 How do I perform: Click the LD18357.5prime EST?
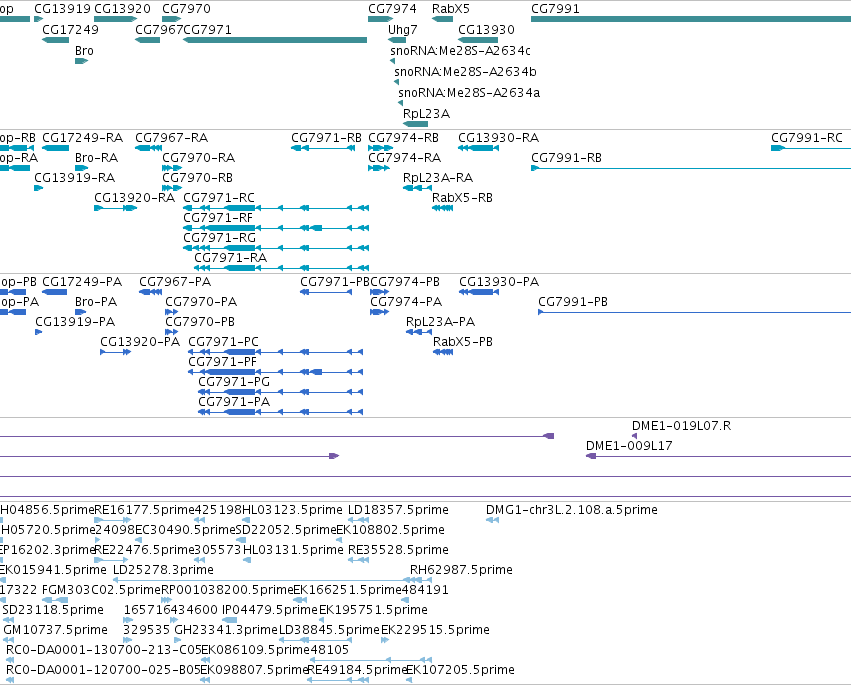click(358, 520)
